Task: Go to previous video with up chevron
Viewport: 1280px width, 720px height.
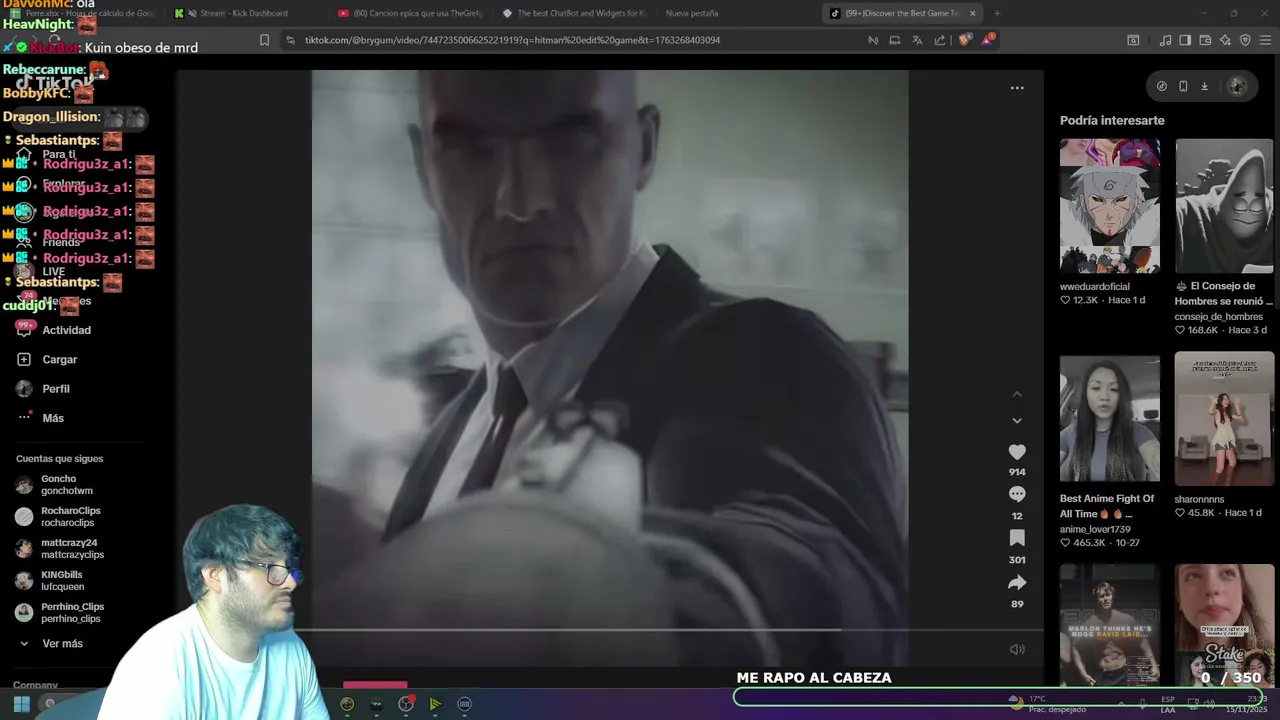Action: pos(1017,394)
